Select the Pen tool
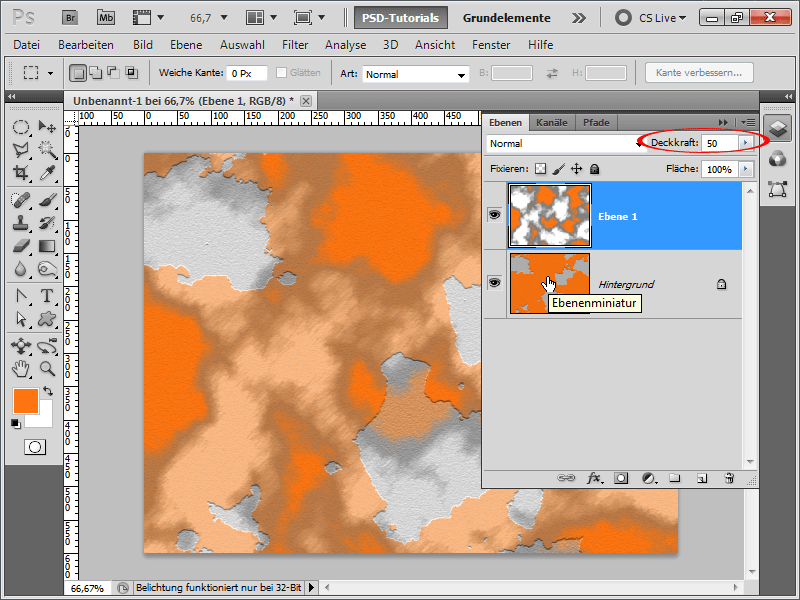Viewport: 800px width, 600px height. 20,296
